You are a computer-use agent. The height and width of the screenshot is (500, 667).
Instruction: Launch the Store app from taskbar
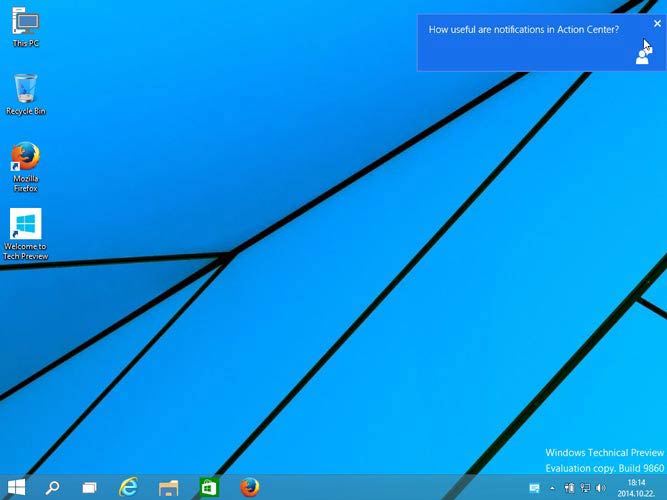[209, 488]
